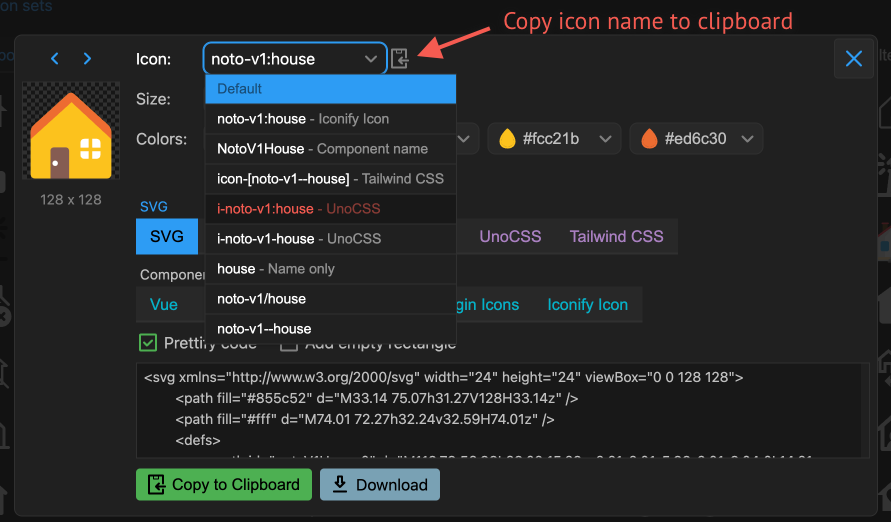Toggle the Prettify code checkbox
This screenshot has width=891, height=522.
(148, 343)
